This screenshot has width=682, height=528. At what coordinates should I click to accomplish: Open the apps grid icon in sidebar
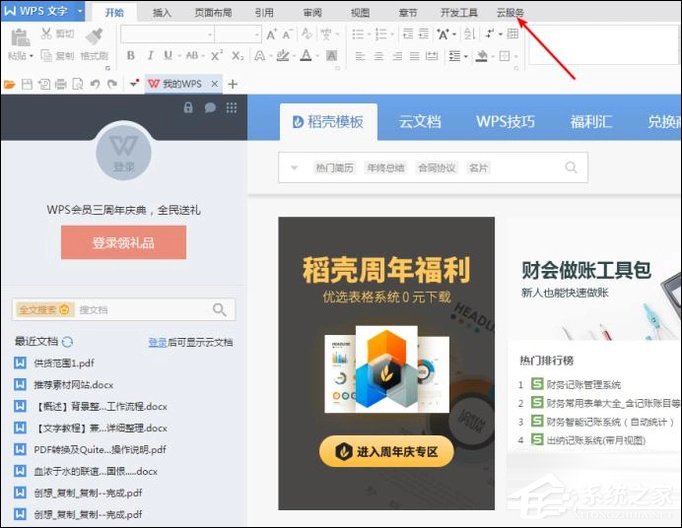coord(232,108)
